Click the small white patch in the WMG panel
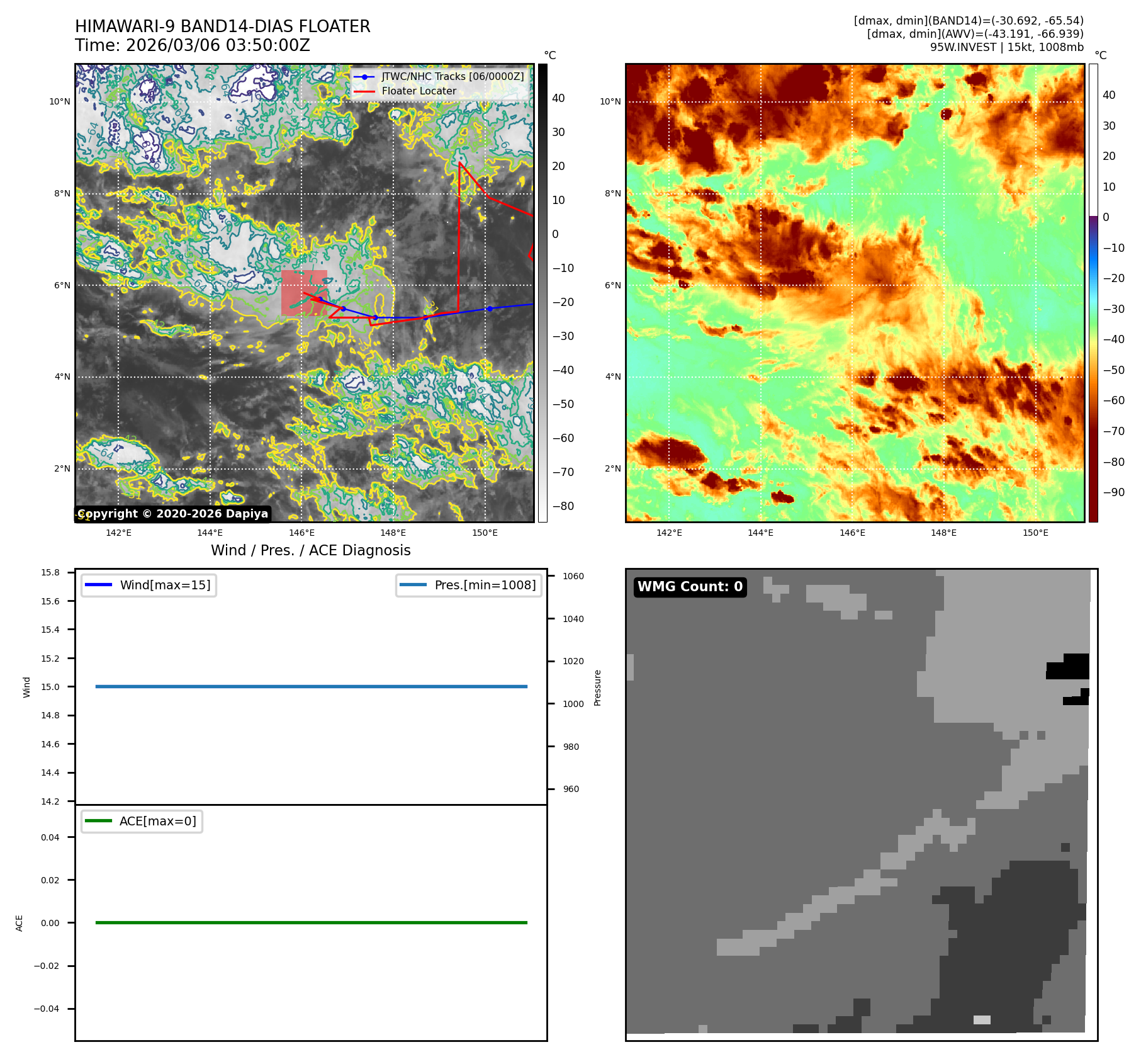1141x1064 pixels. 981,1019
